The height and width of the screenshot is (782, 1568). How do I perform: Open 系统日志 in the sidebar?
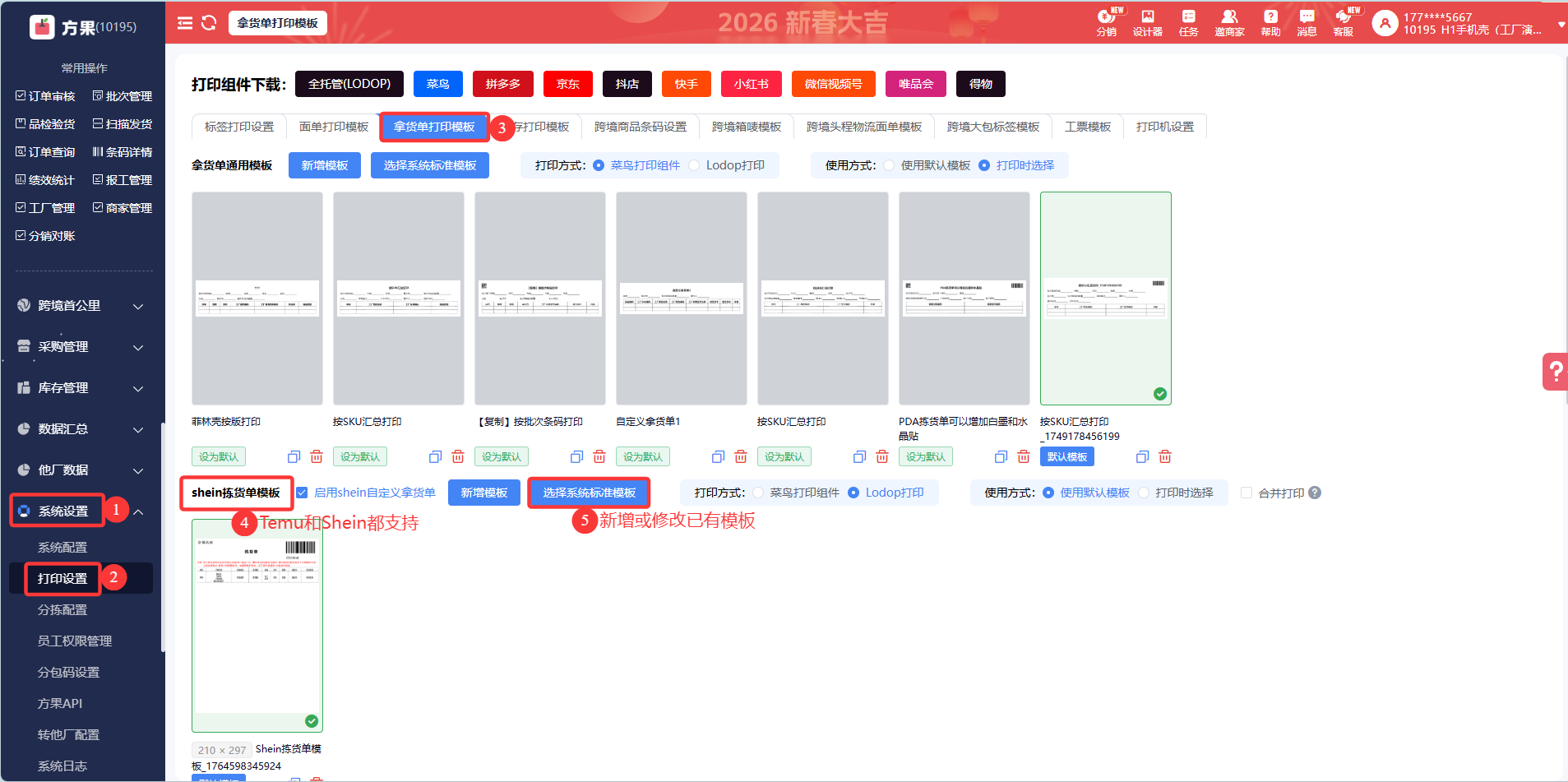pyautogui.click(x=62, y=766)
